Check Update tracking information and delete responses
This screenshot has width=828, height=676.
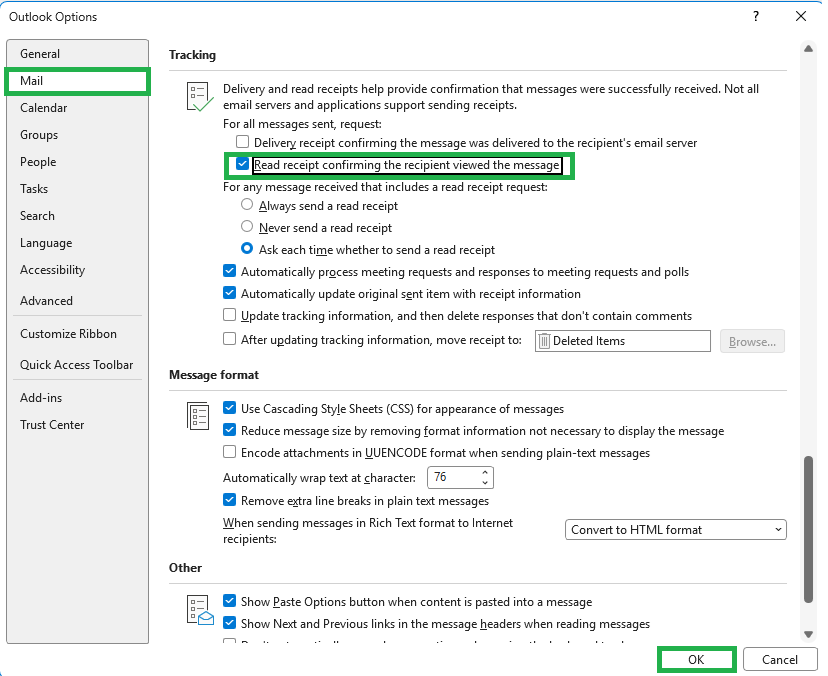pyautogui.click(x=229, y=315)
